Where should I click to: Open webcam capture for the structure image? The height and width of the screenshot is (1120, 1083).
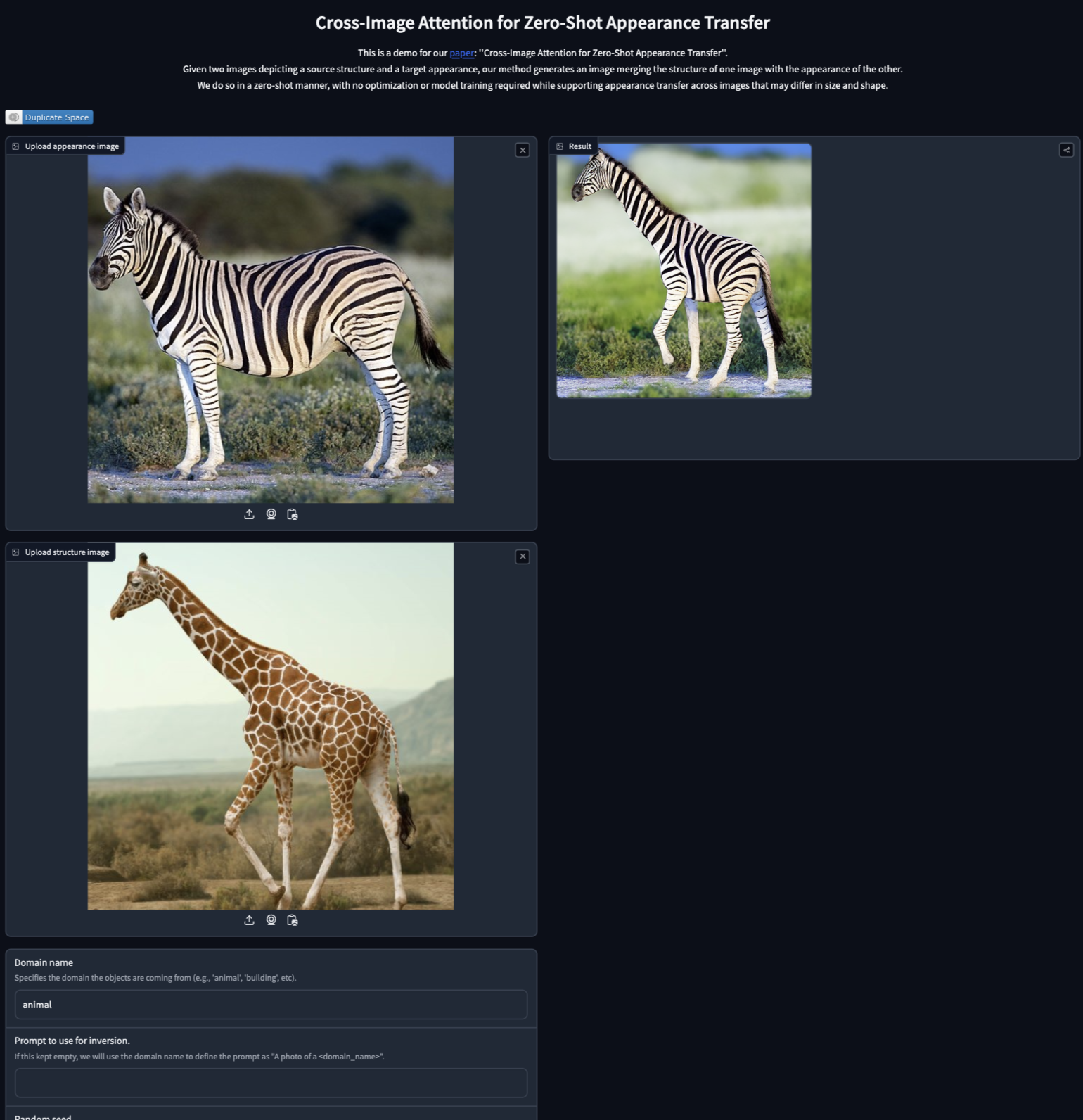pyautogui.click(x=271, y=920)
